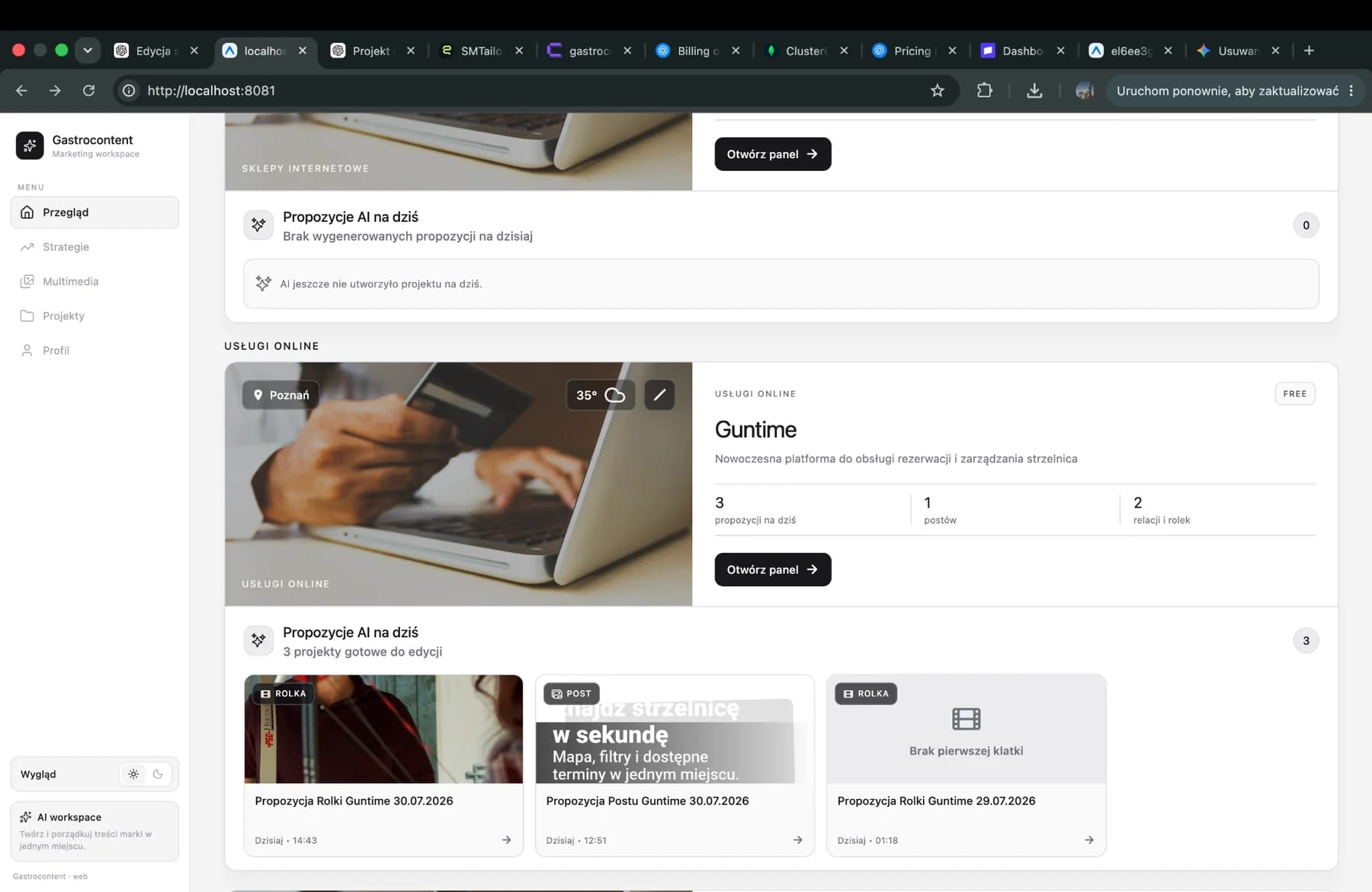This screenshot has width=1372, height=892.
Task: Open Propozycja Rolki Guntime 30.07.2026 thumbnail
Action: tap(383, 729)
